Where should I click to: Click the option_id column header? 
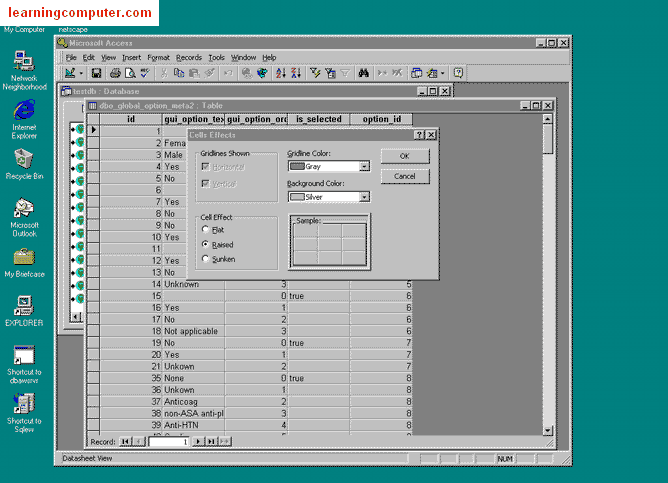tap(381, 119)
